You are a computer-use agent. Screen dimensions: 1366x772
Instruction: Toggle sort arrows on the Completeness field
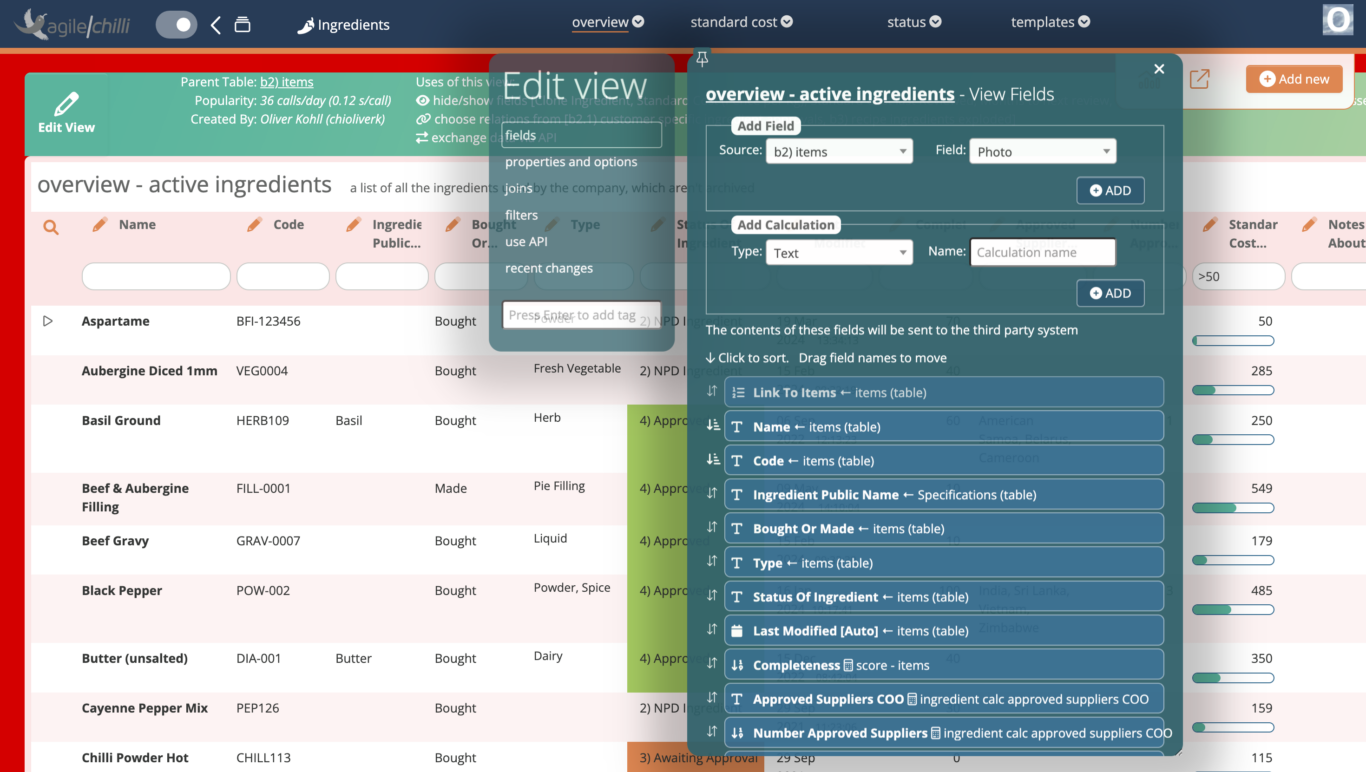[x=710, y=664]
